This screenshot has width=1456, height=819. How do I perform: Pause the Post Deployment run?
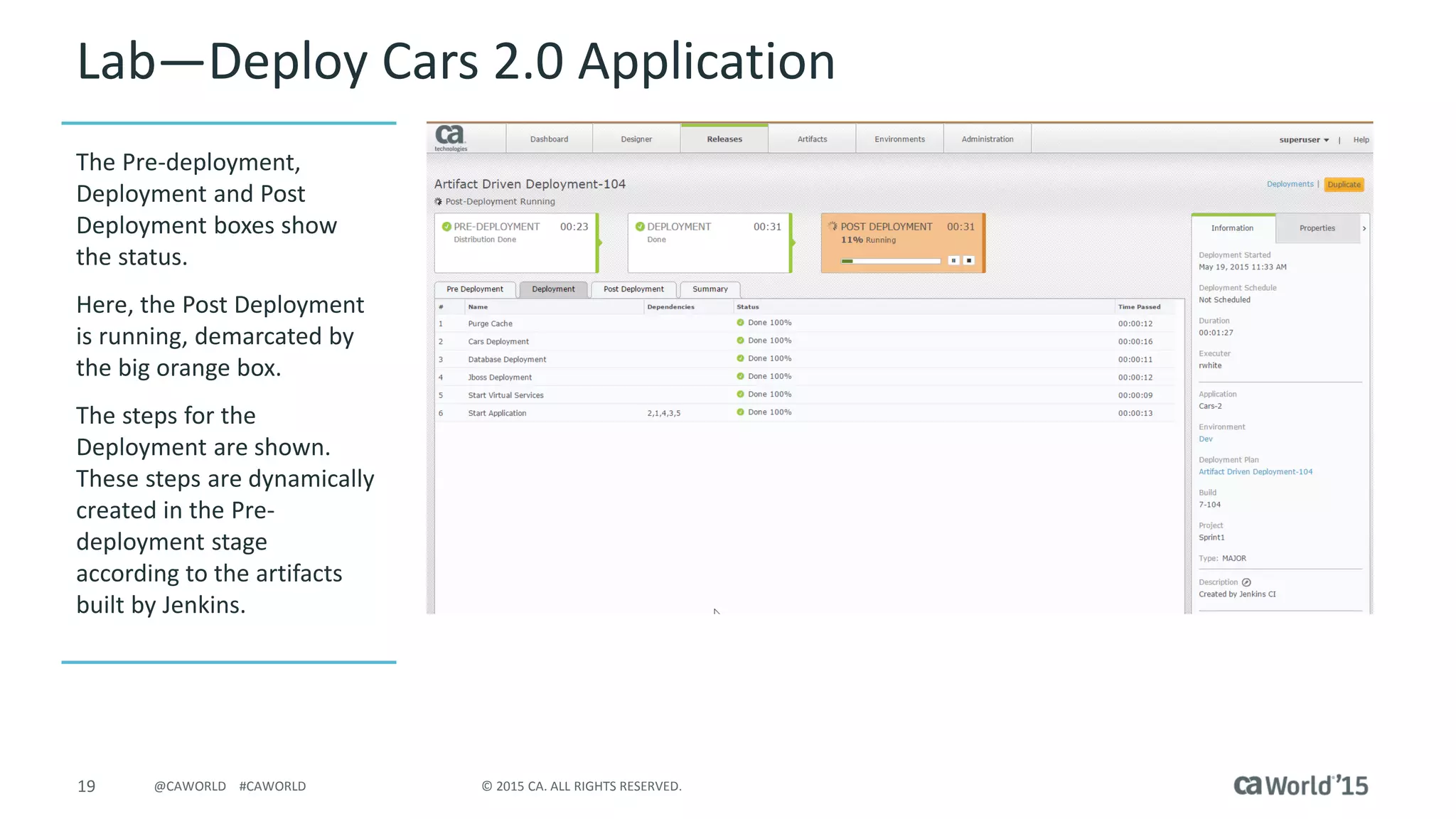point(953,261)
